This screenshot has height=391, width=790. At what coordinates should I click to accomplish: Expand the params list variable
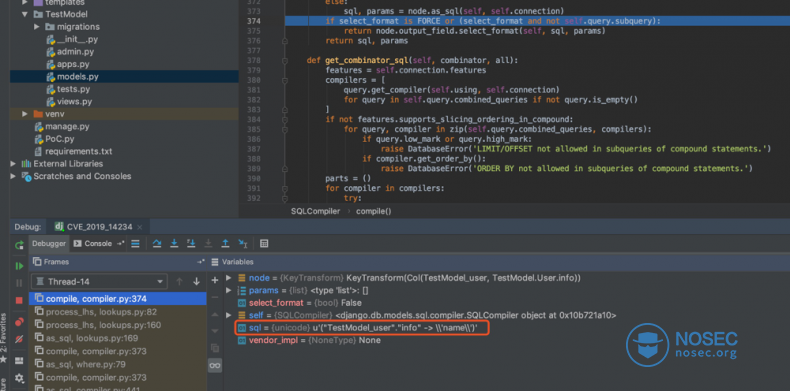(228, 290)
